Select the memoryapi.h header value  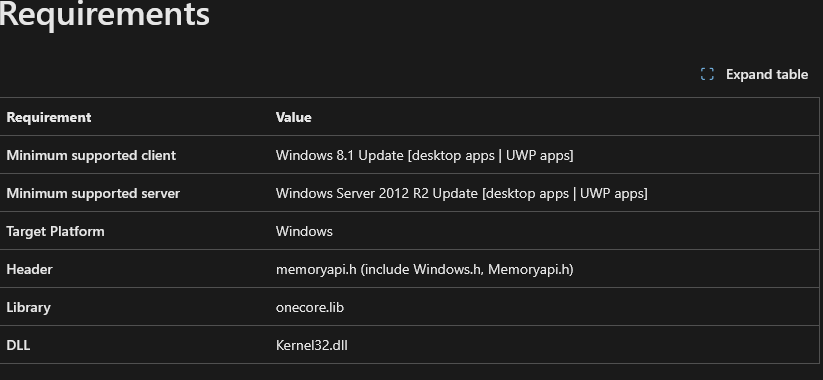click(425, 269)
